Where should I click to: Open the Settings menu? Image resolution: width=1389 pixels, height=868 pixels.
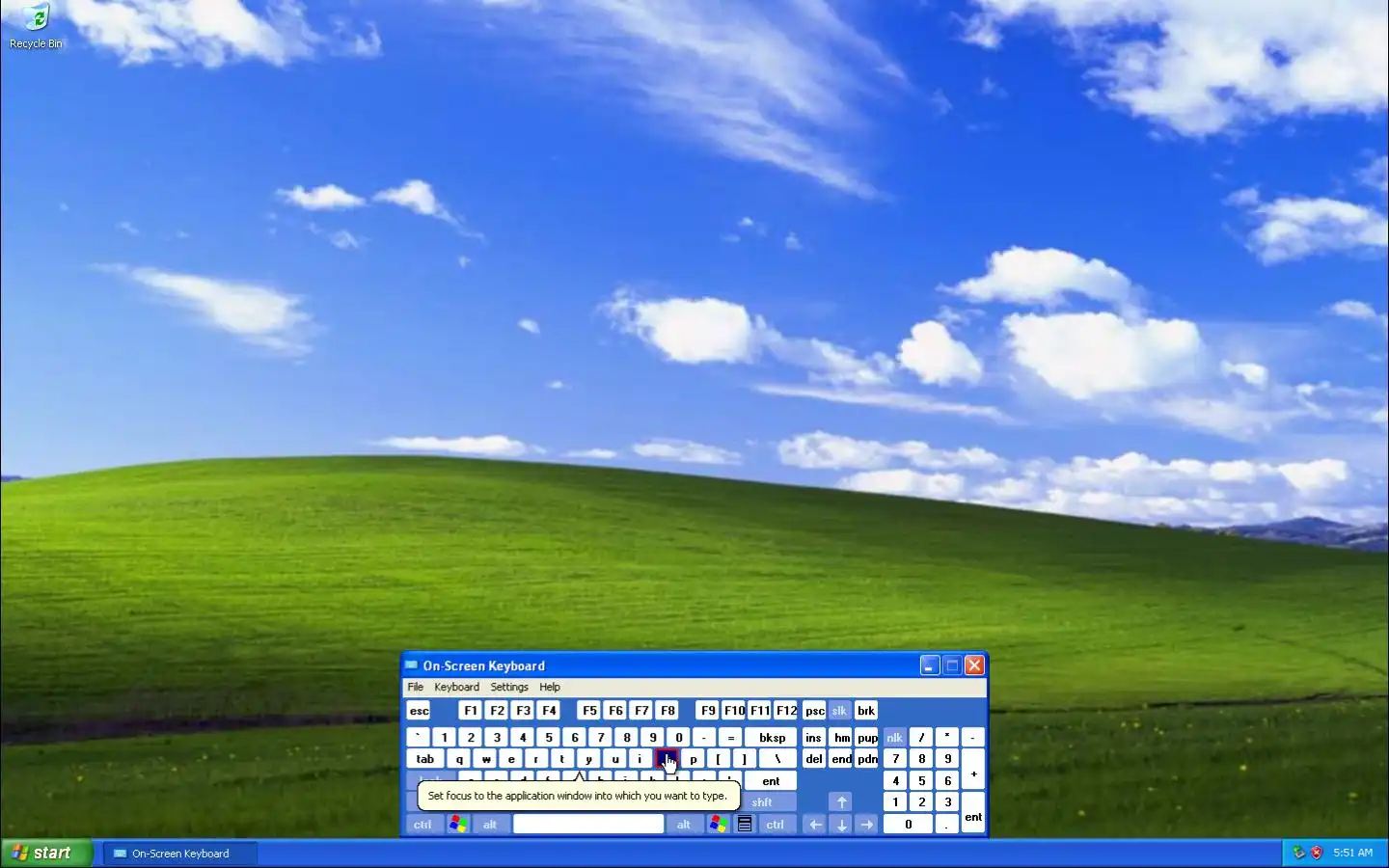coord(509,687)
